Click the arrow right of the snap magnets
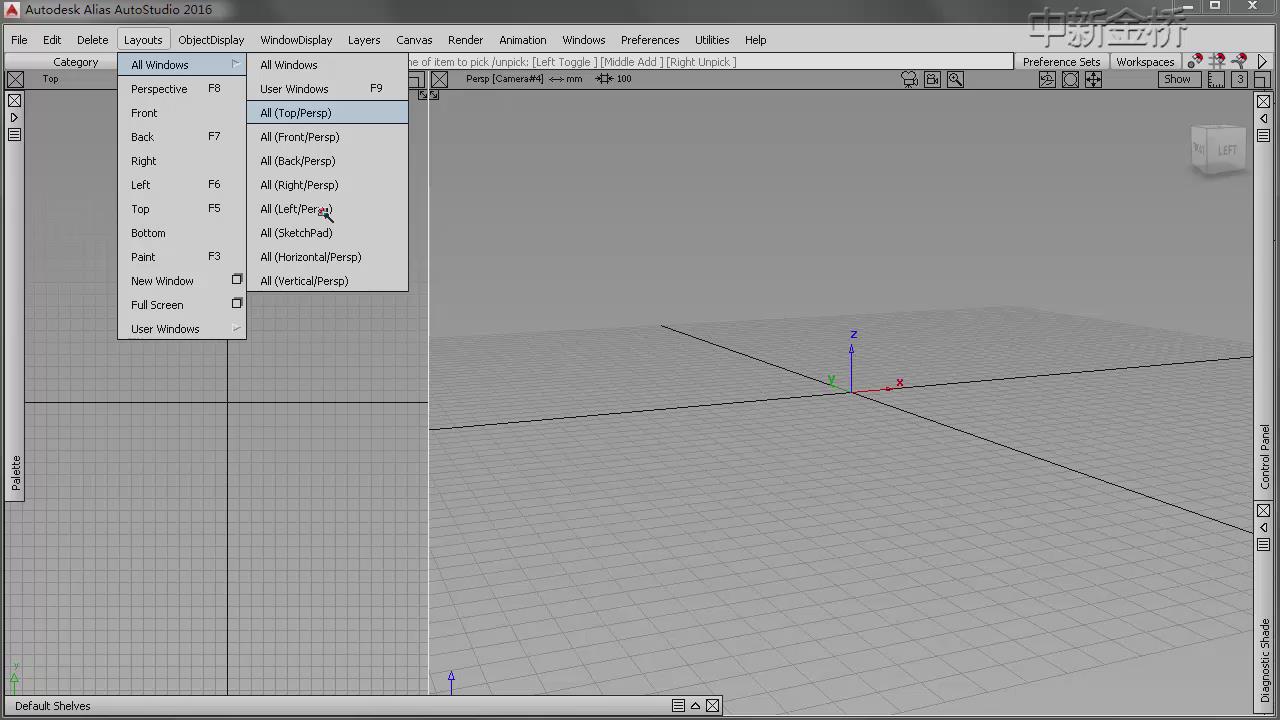 click(1262, 62)
